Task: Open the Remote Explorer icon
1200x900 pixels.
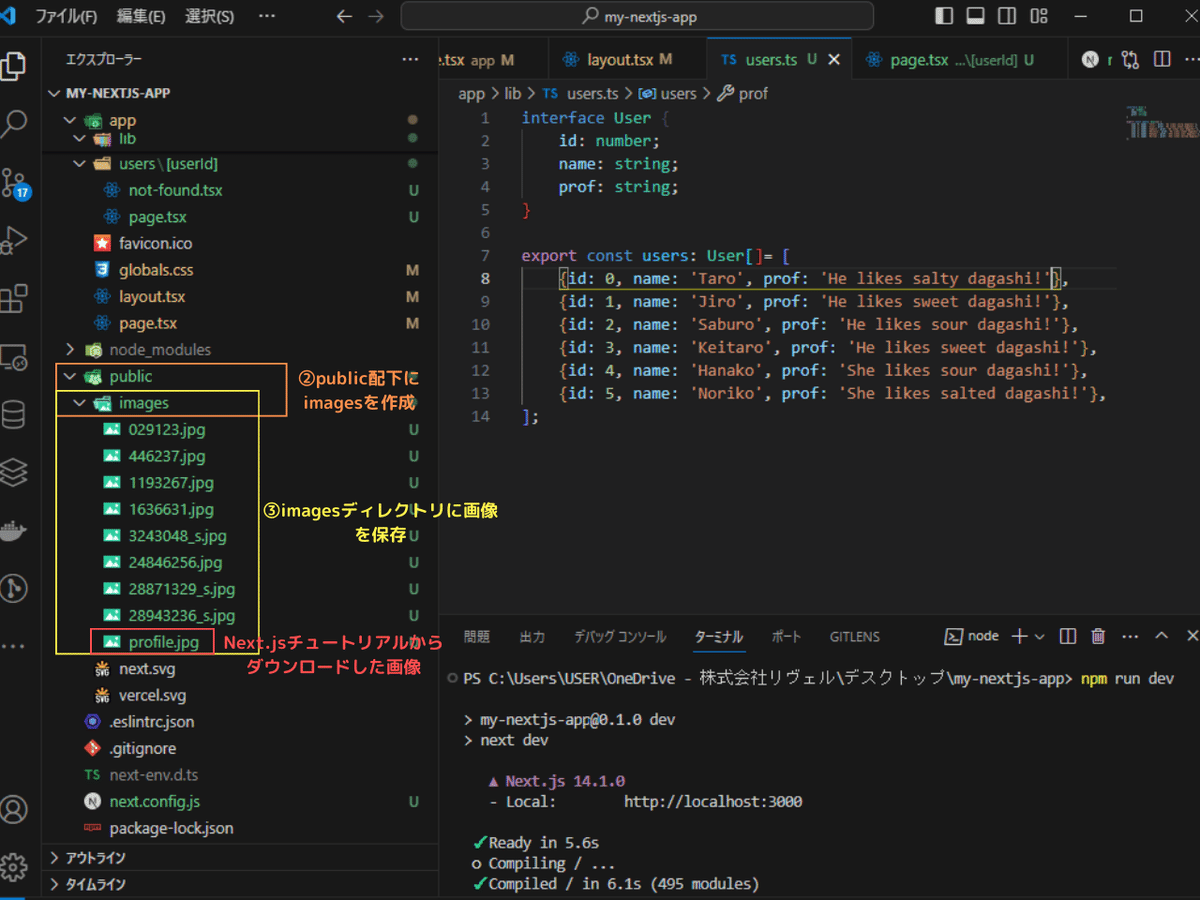Action: [x=14, y=357]
